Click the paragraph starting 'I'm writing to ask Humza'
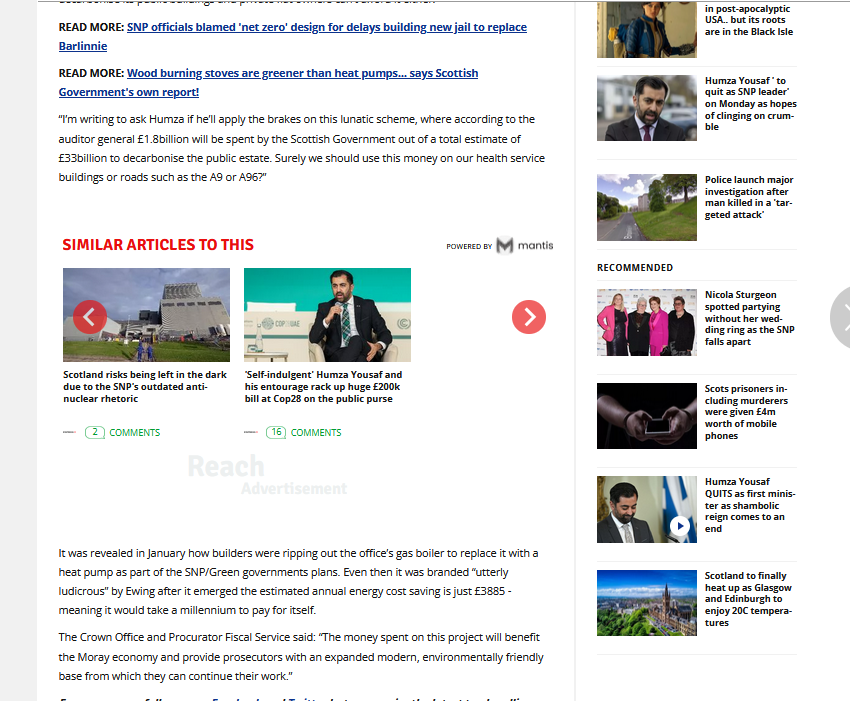 coord(301,148)
